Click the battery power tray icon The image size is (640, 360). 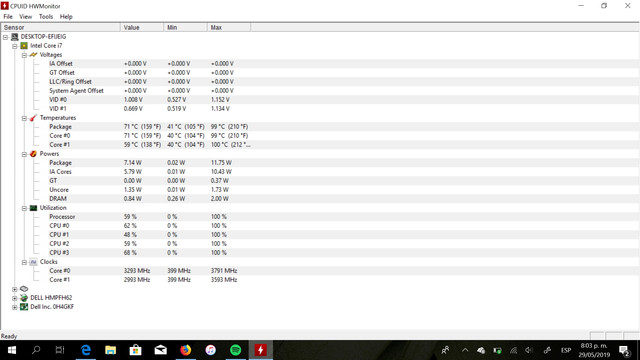click(497, 350)
